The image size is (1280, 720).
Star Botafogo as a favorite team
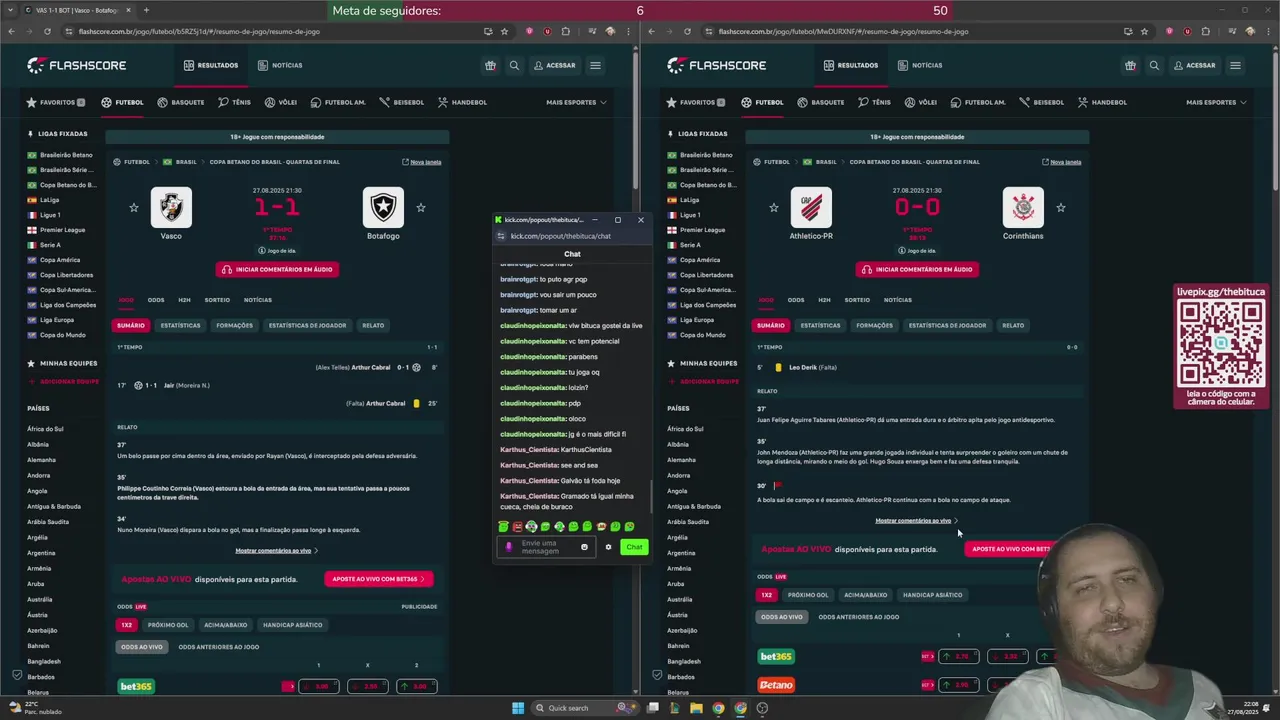(421, 208)
